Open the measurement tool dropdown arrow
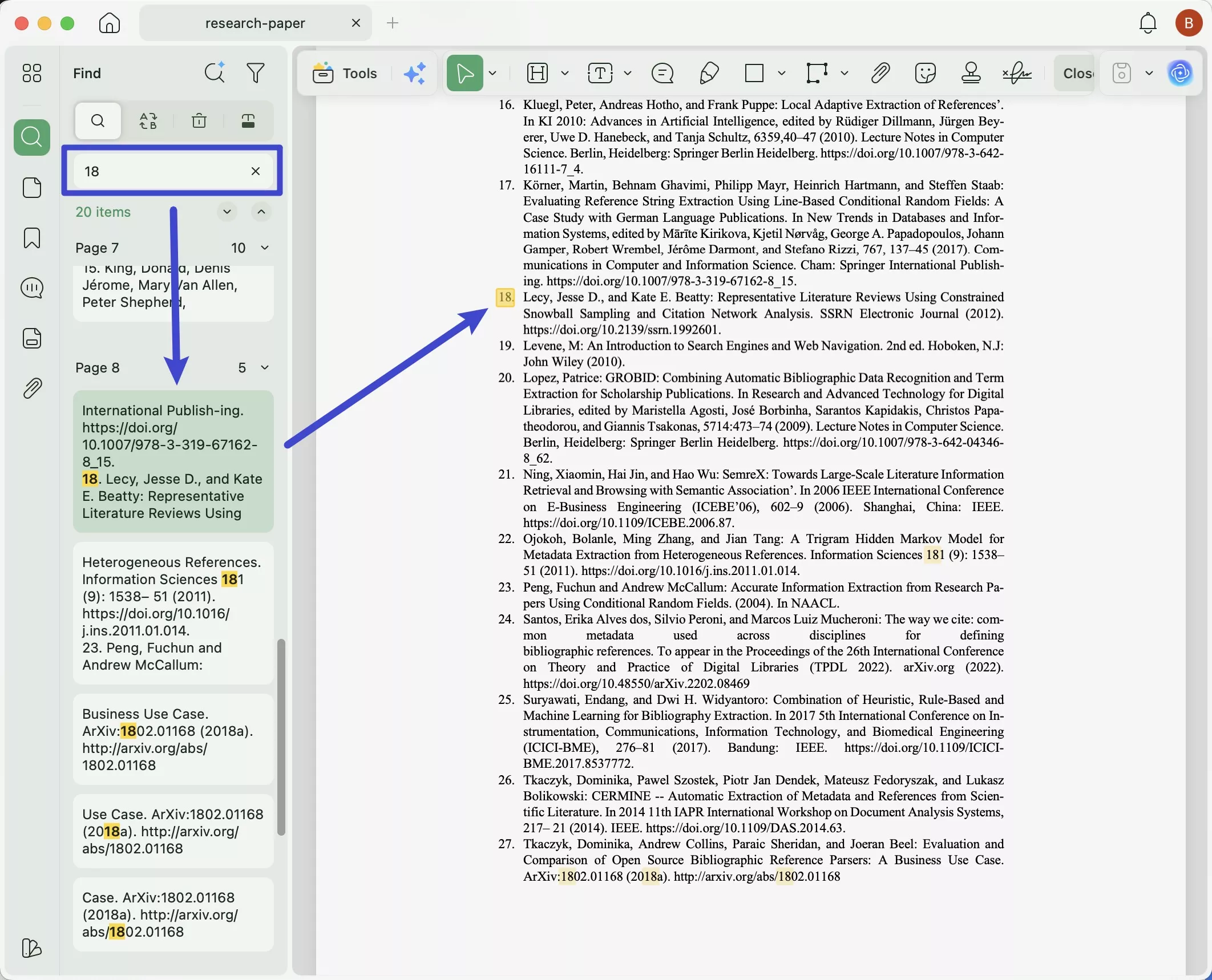 (x=845, y=73)
